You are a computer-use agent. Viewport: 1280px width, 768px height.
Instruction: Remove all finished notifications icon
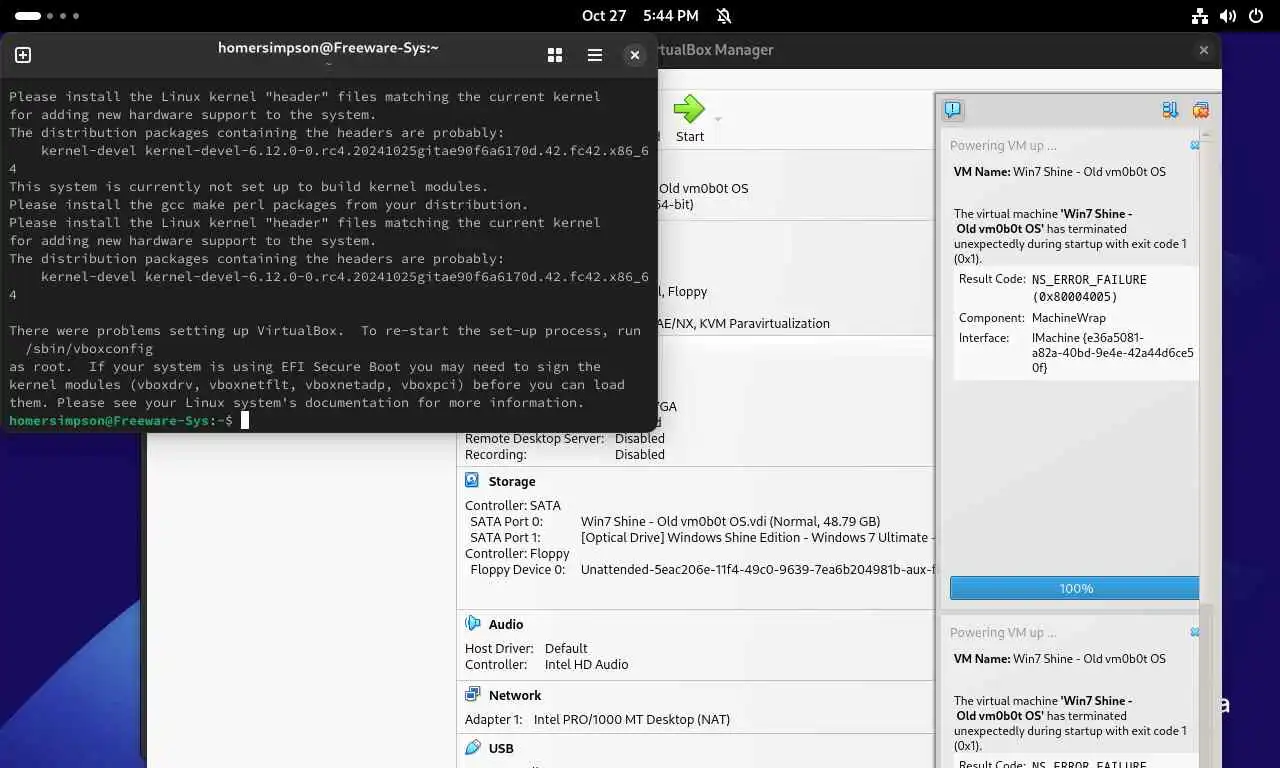click(x=1201, y=110)
